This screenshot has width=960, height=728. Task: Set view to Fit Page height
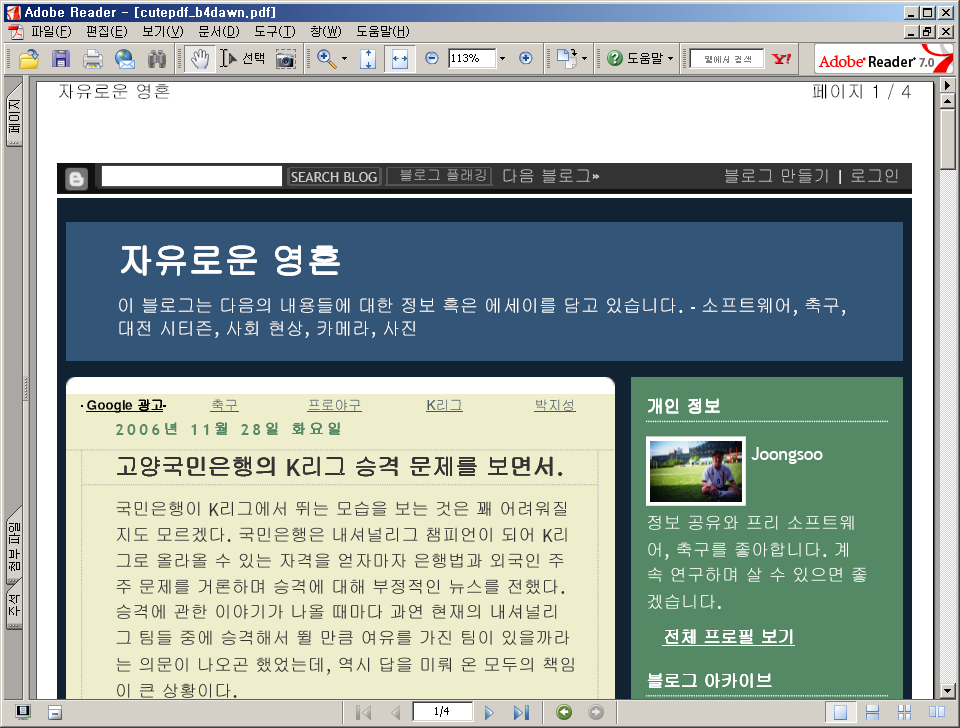tap(368, 59)
